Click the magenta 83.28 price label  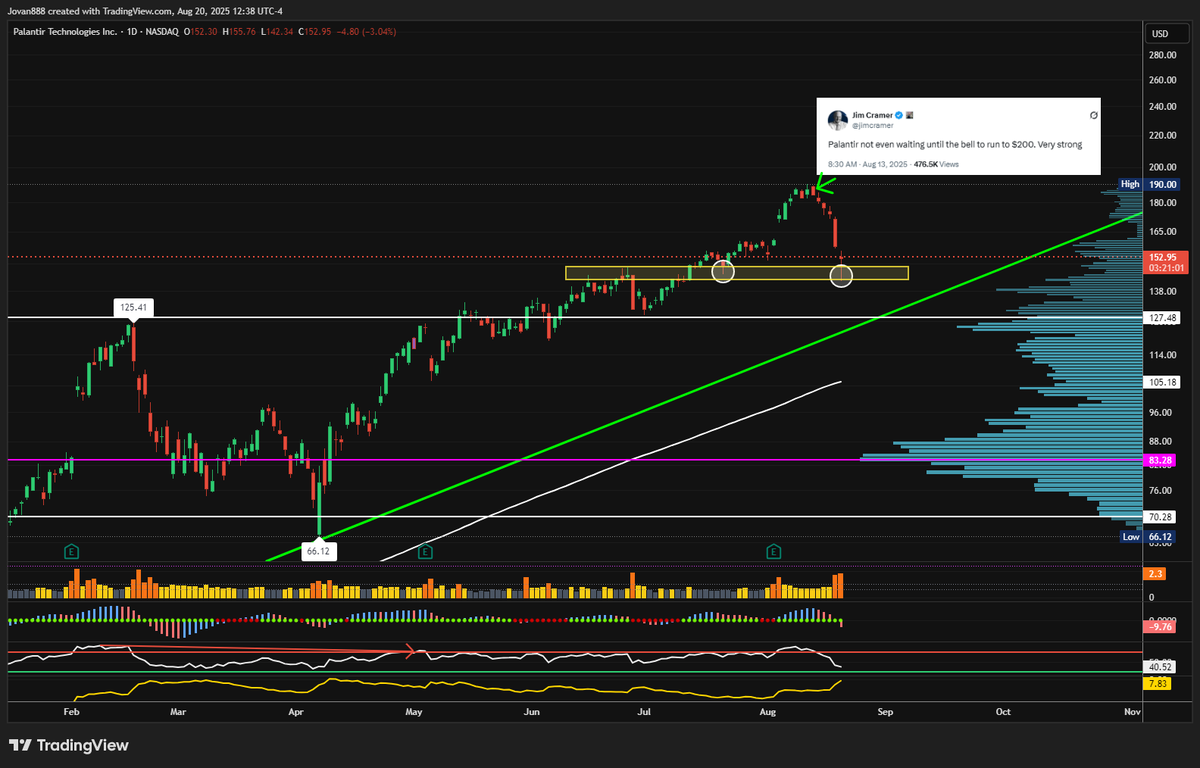pos(1160,461)
